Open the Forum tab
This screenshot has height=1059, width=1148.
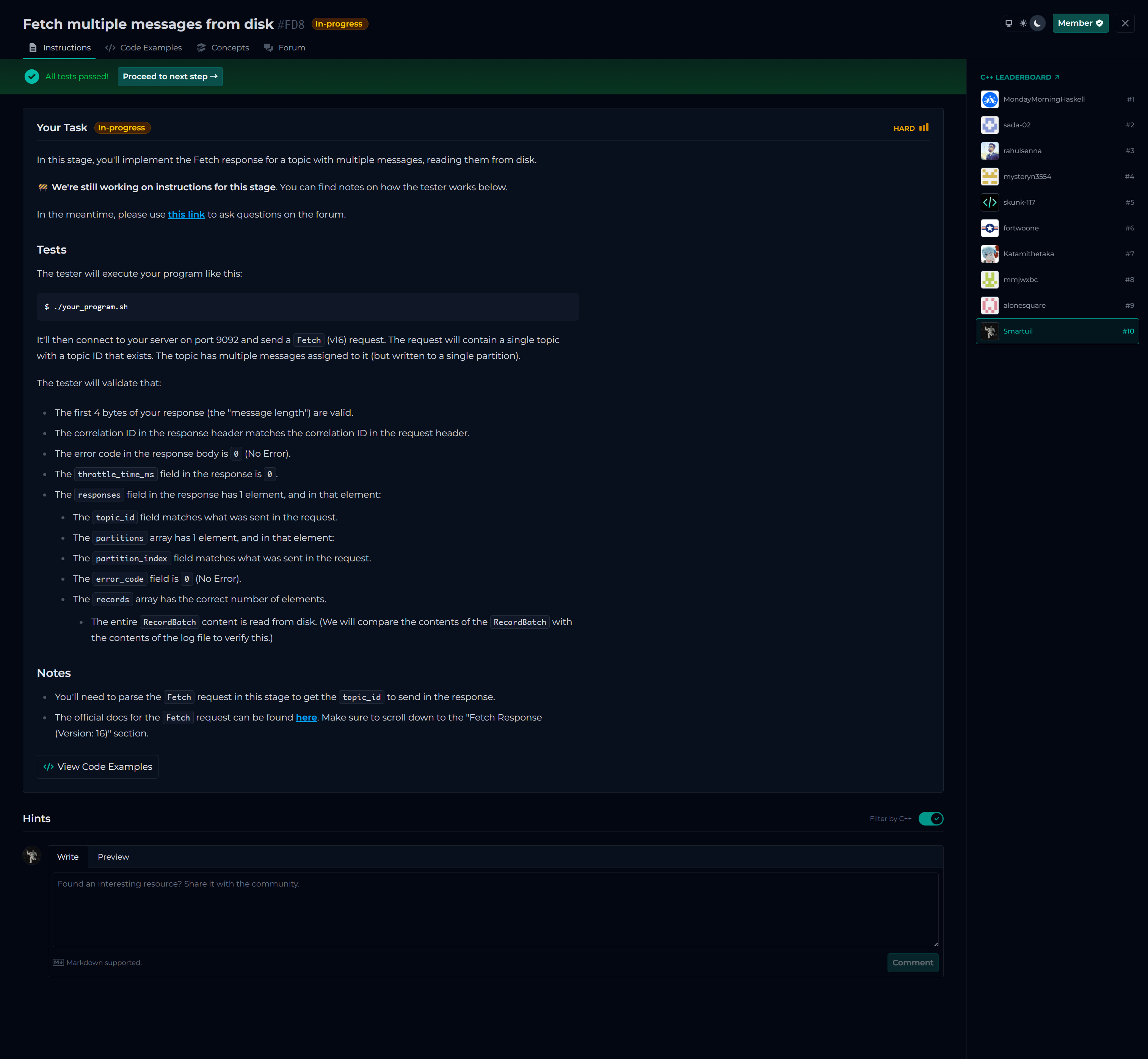tap(285, 48)
